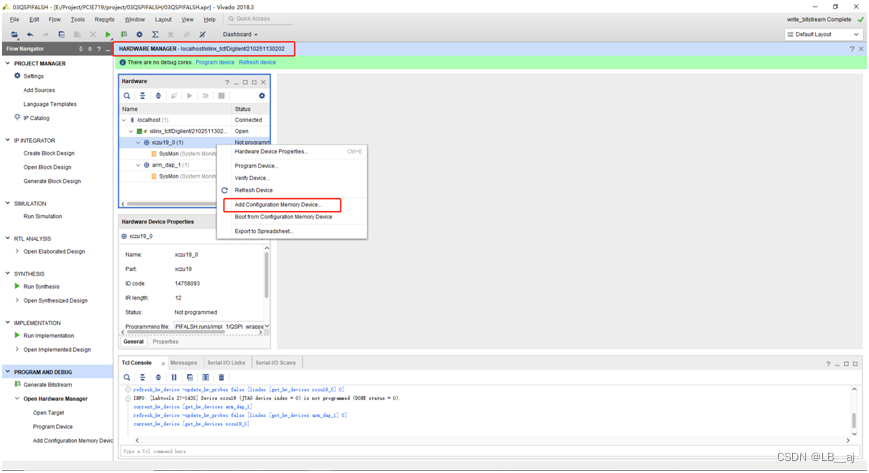
Task: Click Generate Bitstream in Flow Navigator
Action: click(48, 385)
